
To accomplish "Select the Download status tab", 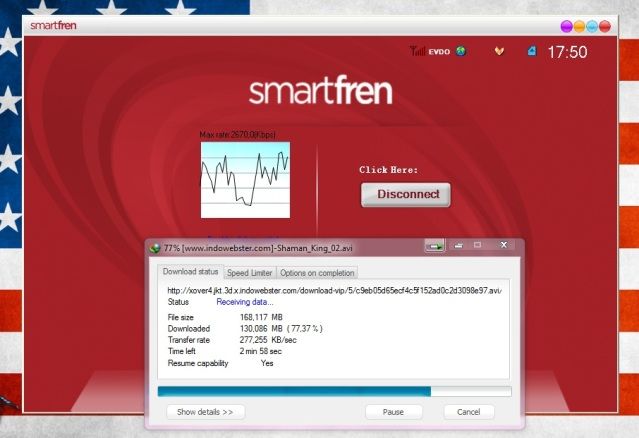I will click(190, 272).
